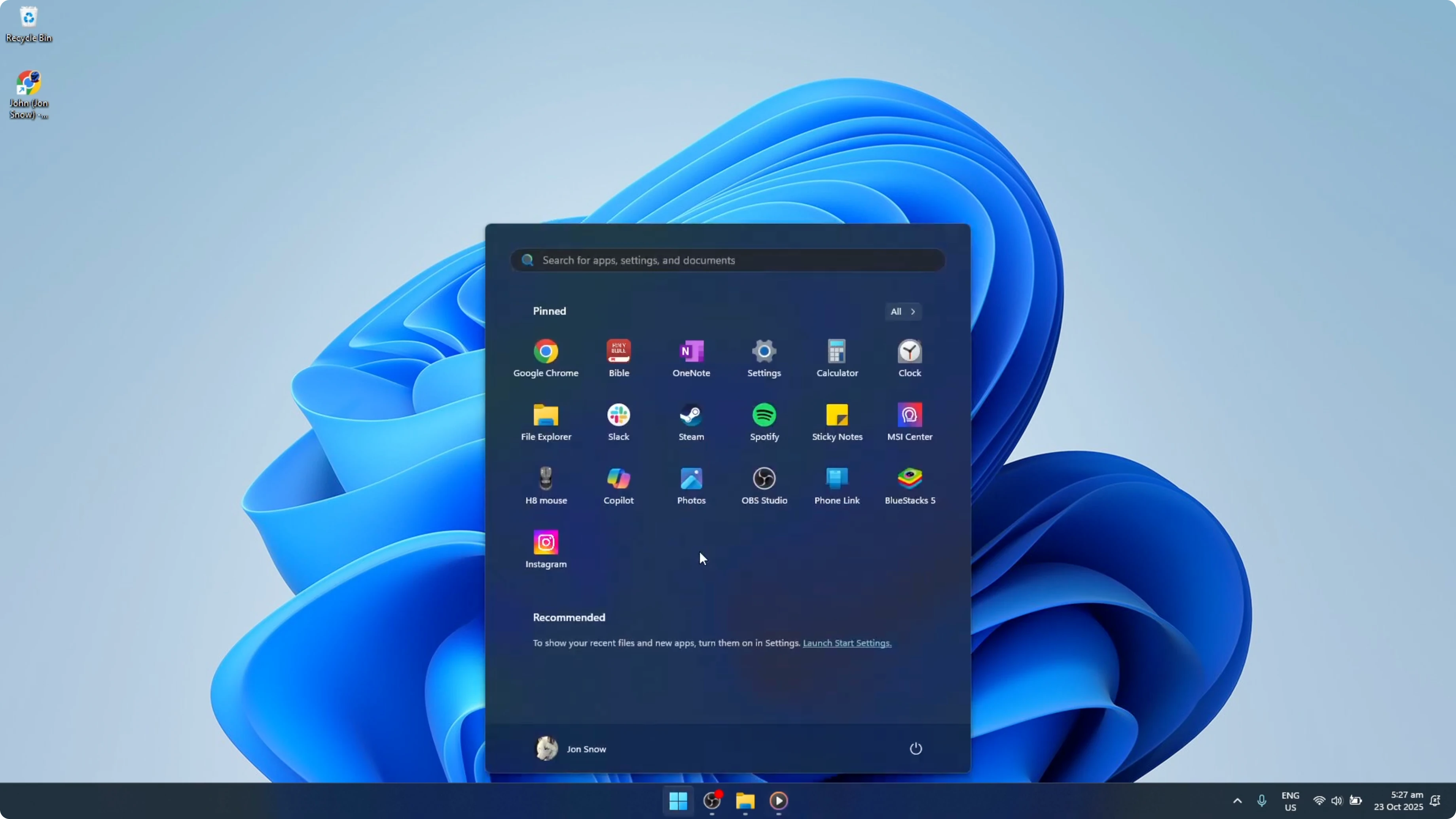Open the Jon Snow account menu
This screenshot has width=1456, height=819.
(x=571, y=748)
